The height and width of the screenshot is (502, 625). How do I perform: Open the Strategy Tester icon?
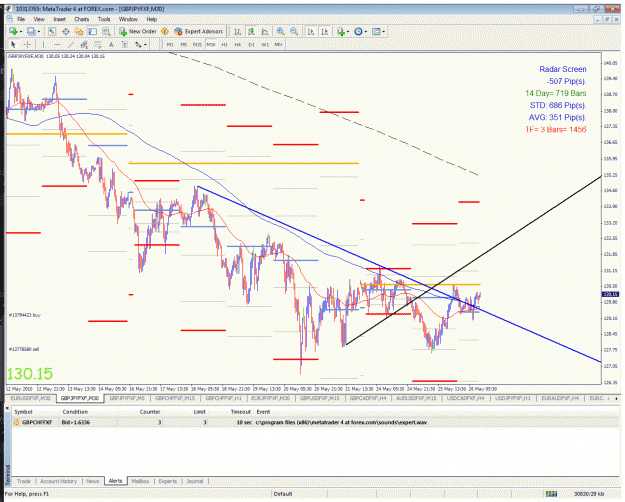(106, 31)
